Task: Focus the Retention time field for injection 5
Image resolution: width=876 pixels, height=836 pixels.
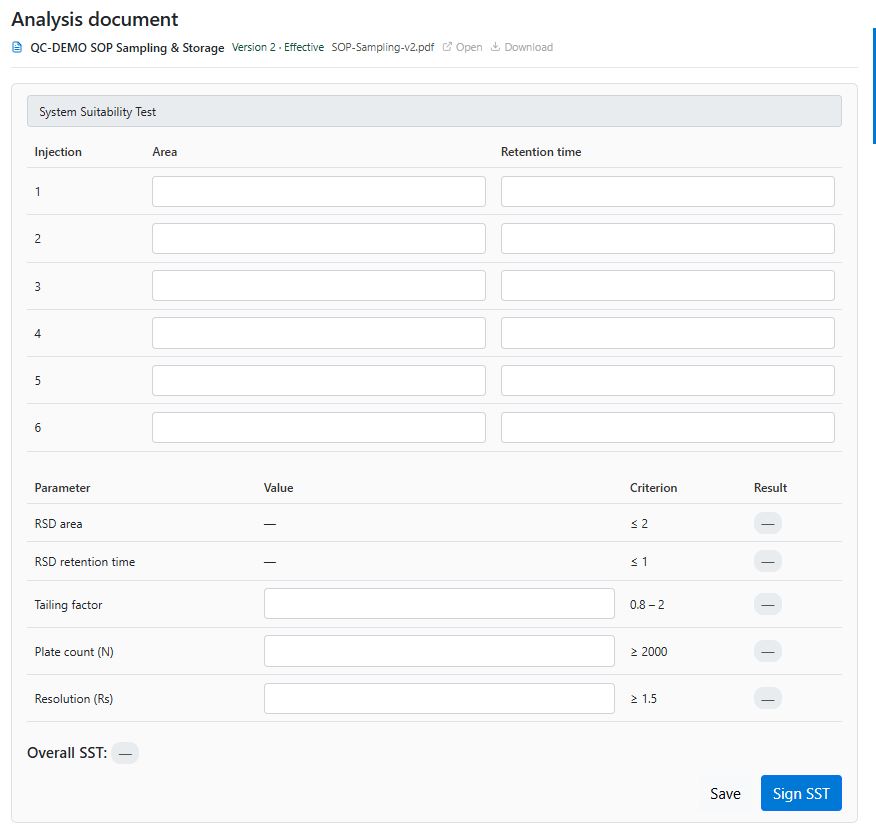Action: point(668,381)
